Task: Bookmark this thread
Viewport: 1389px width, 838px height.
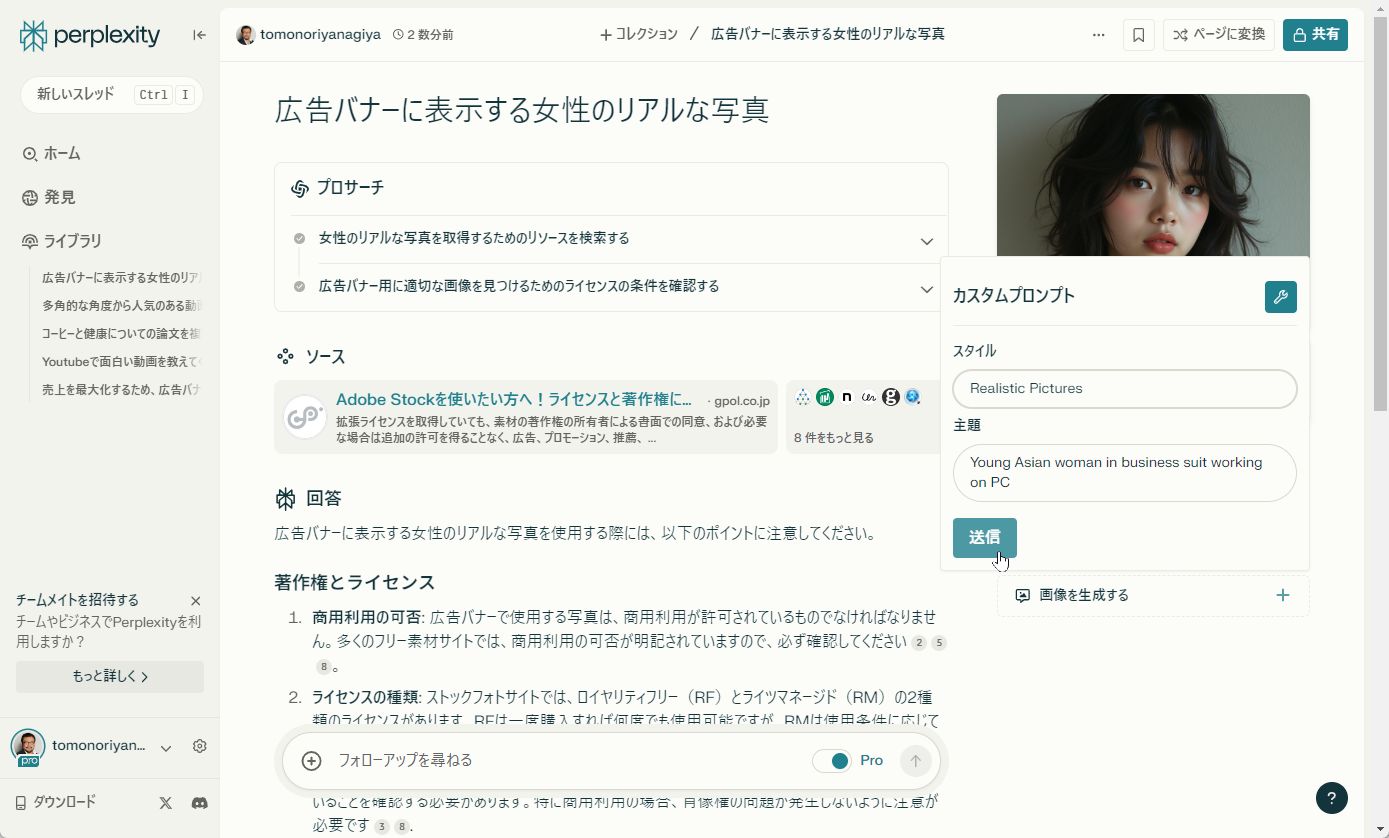Action: (1137, 34)
